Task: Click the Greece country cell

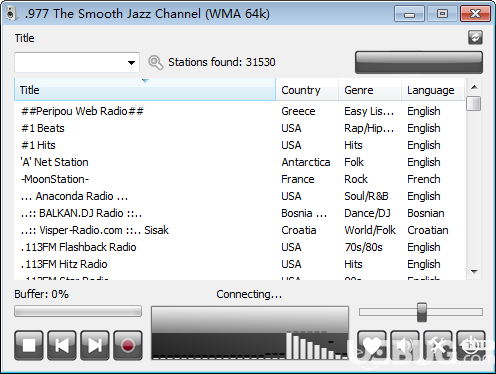Action: coord(298,111)
